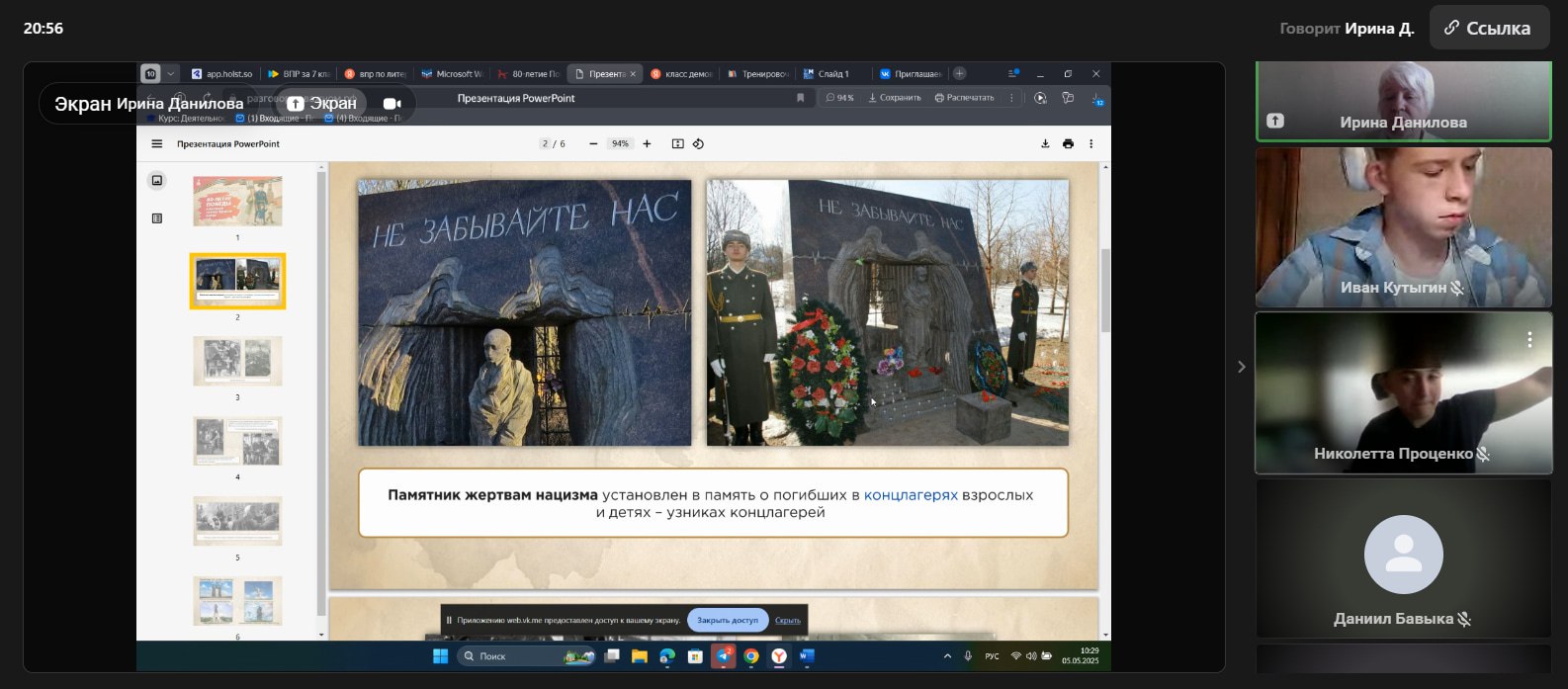Image resolution: width=1568 pixels, height=689 pixels.
Task: Open slide 4 thumbnail
Action: [x=237, y=441]
